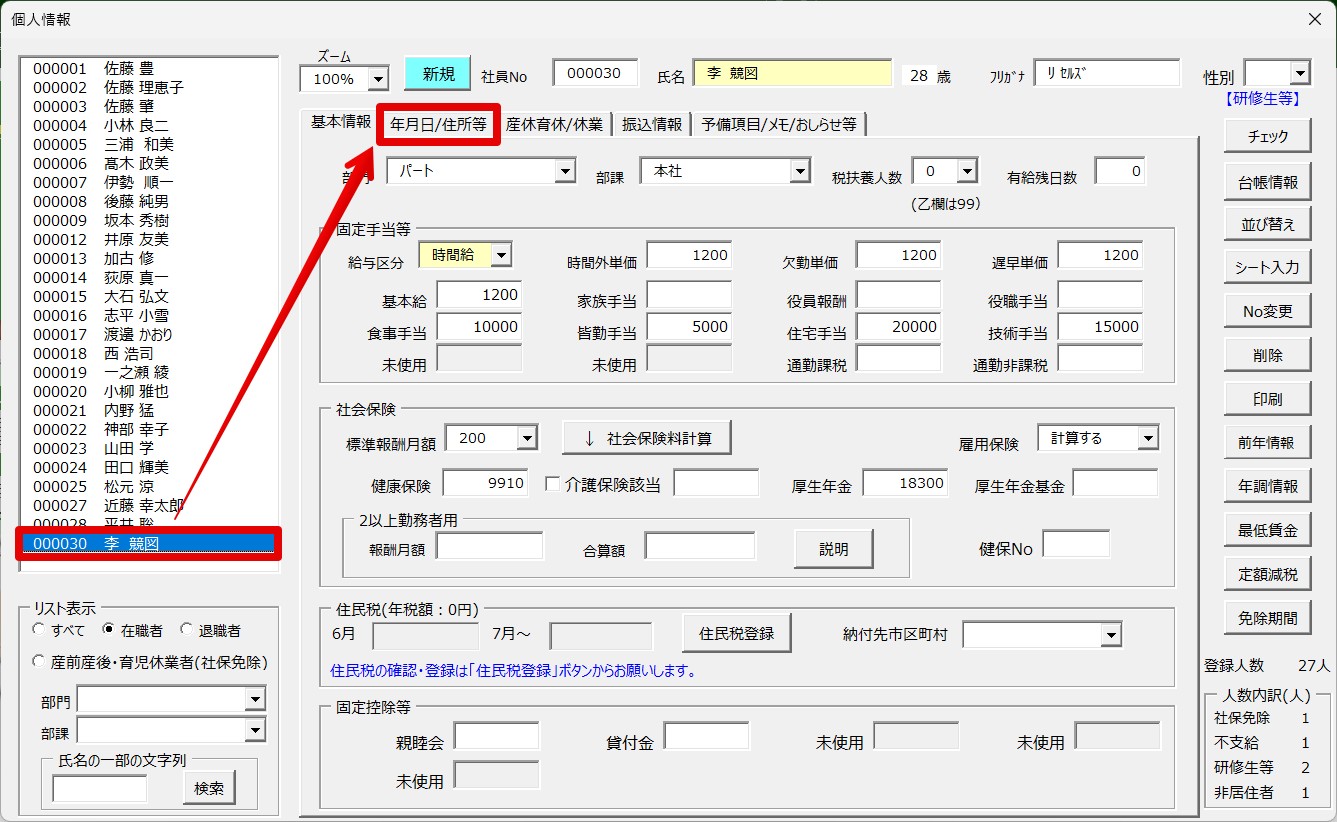Open 台帳情報 from the right panel
This screenshot has height=822, width=1337.
(1267, 182)
